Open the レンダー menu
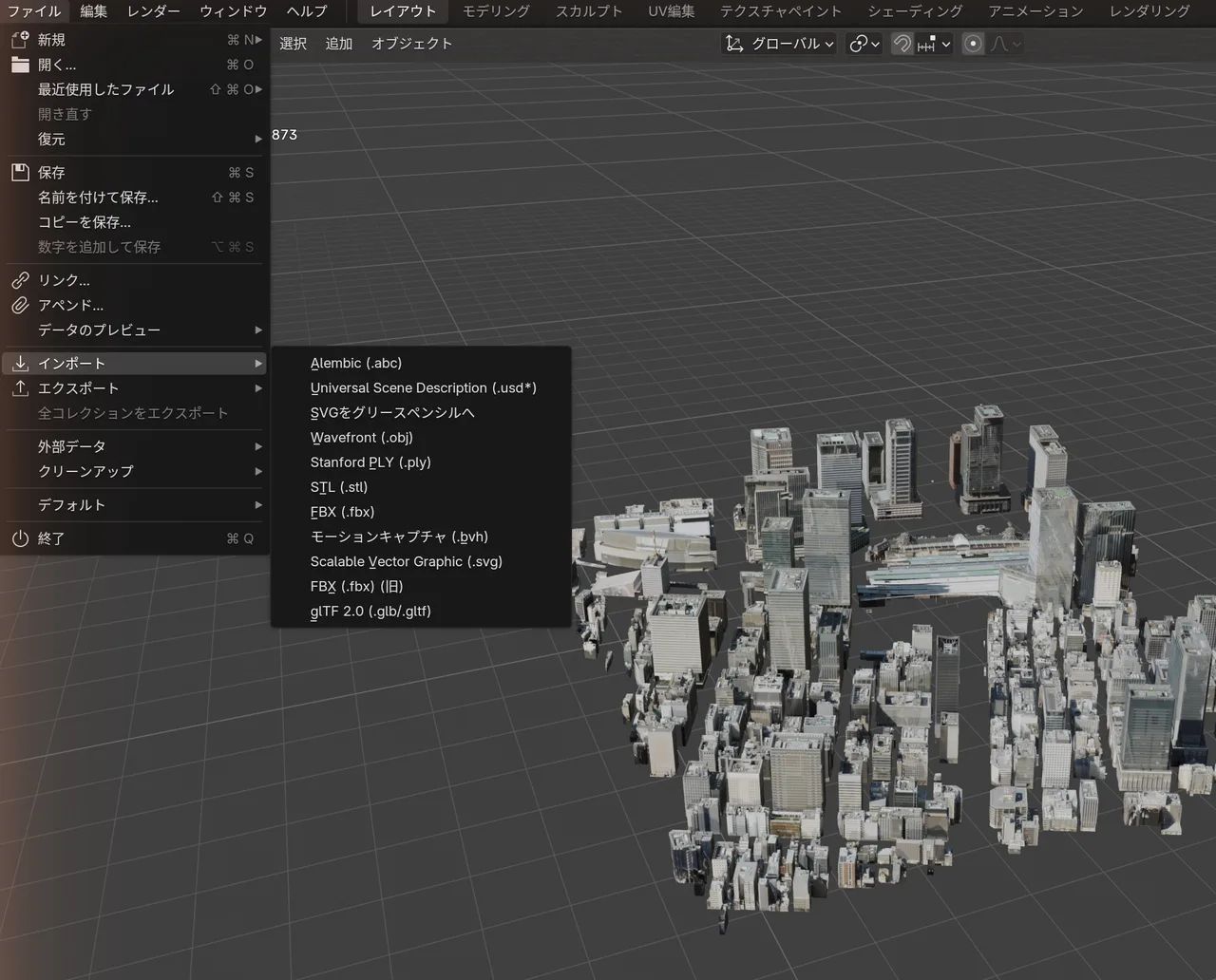 coord(154,11)
